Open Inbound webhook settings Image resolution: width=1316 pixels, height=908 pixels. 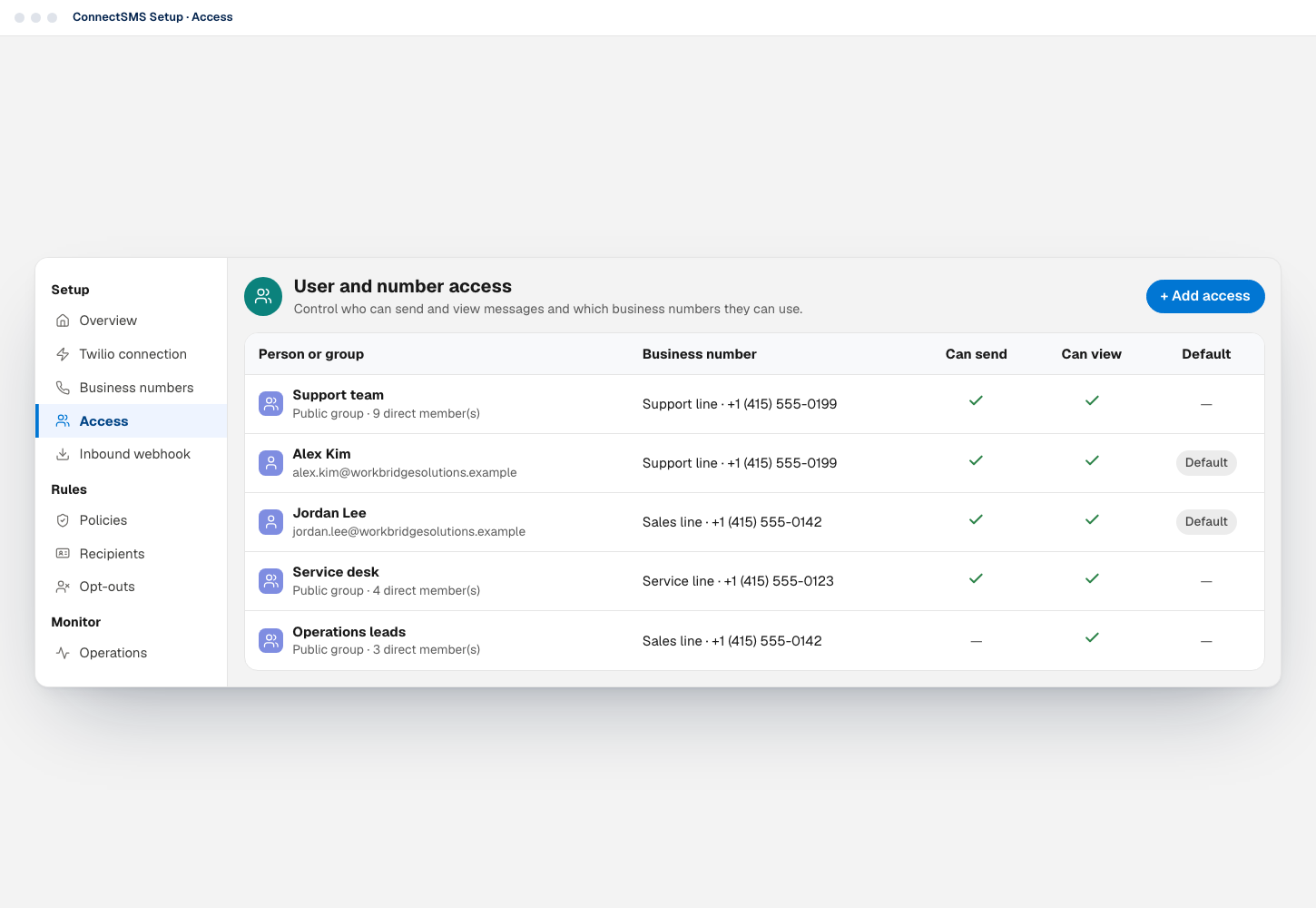pos(131,454)
